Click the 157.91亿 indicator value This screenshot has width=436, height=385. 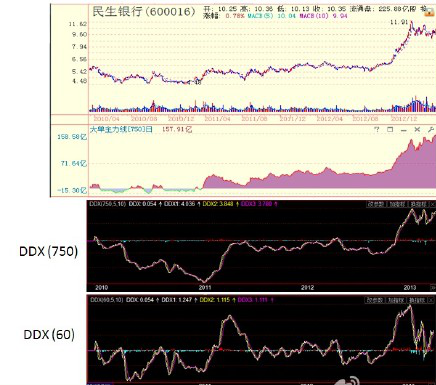[177, 129]
